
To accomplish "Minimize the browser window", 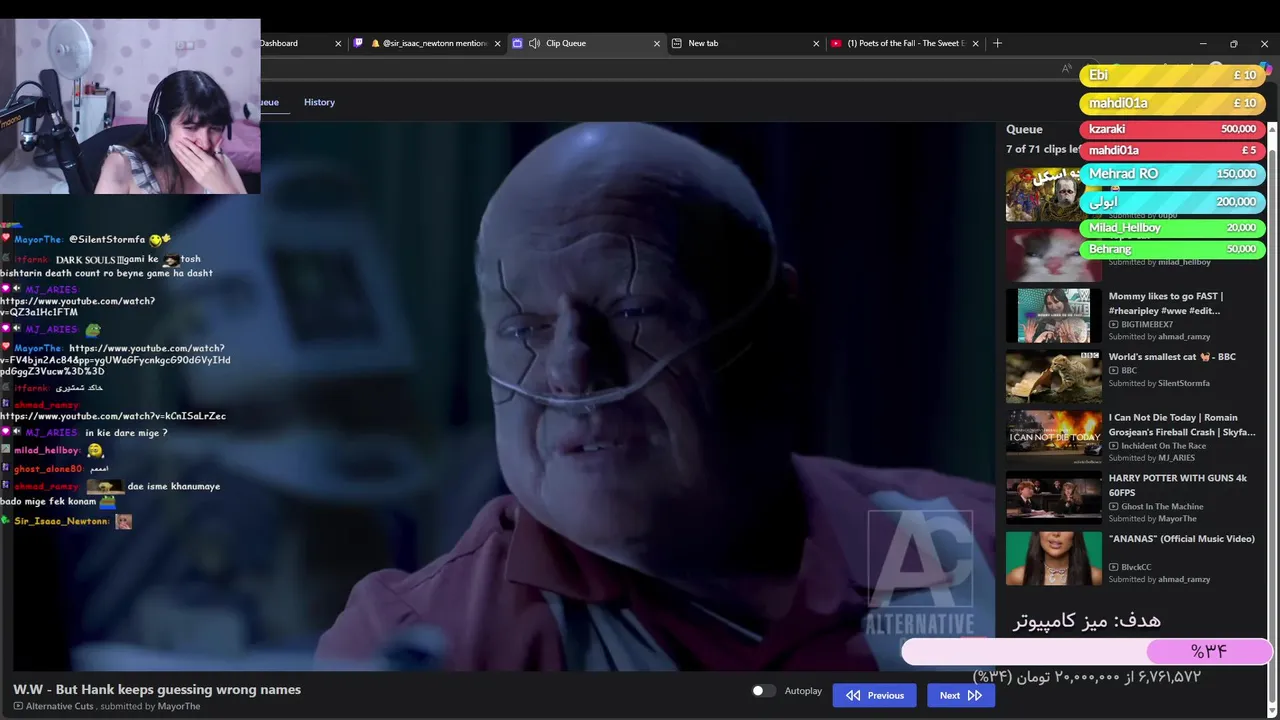I will (x=1203, y=43).
